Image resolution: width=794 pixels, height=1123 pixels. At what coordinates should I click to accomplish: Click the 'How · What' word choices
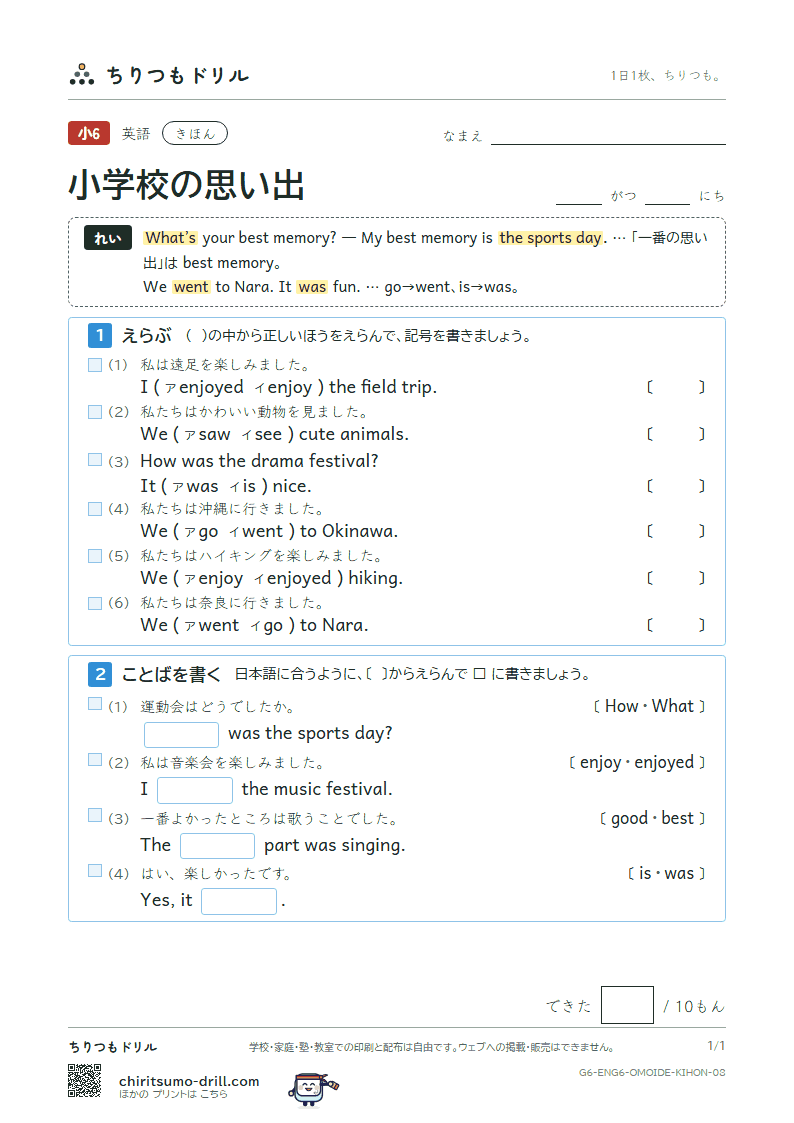649,706
